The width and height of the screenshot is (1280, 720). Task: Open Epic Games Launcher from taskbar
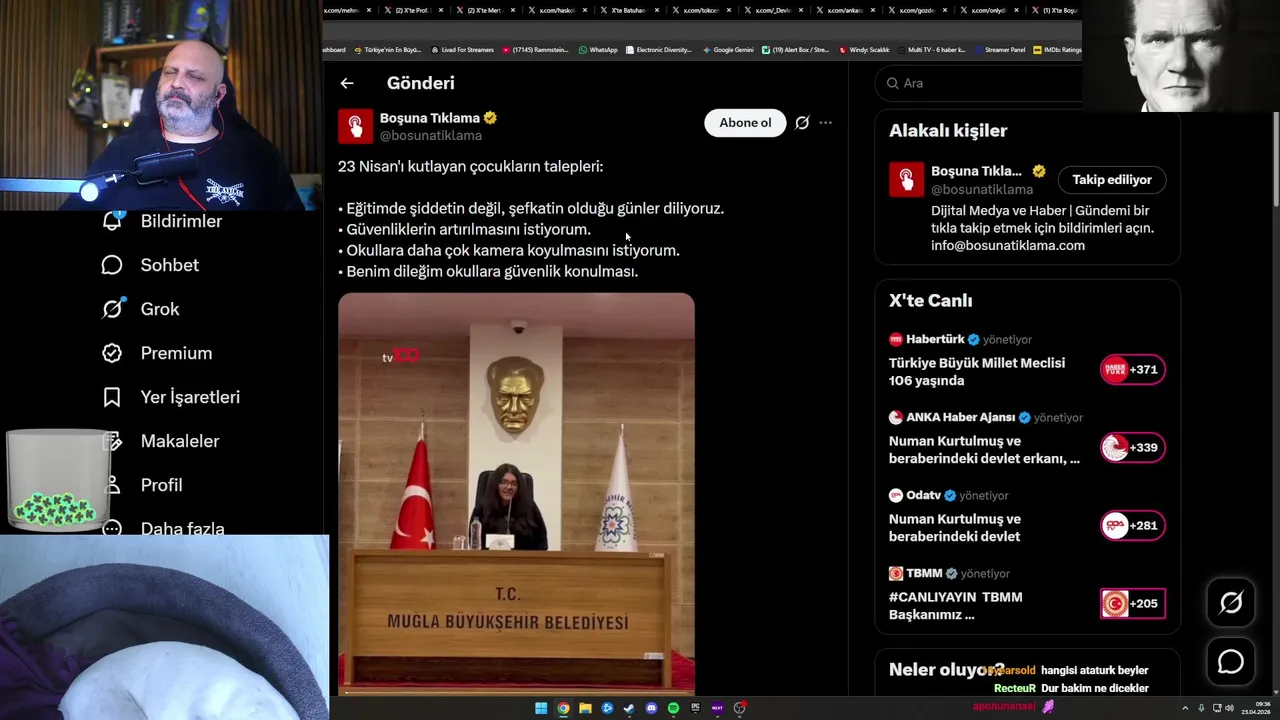click(x=695, y=708)
